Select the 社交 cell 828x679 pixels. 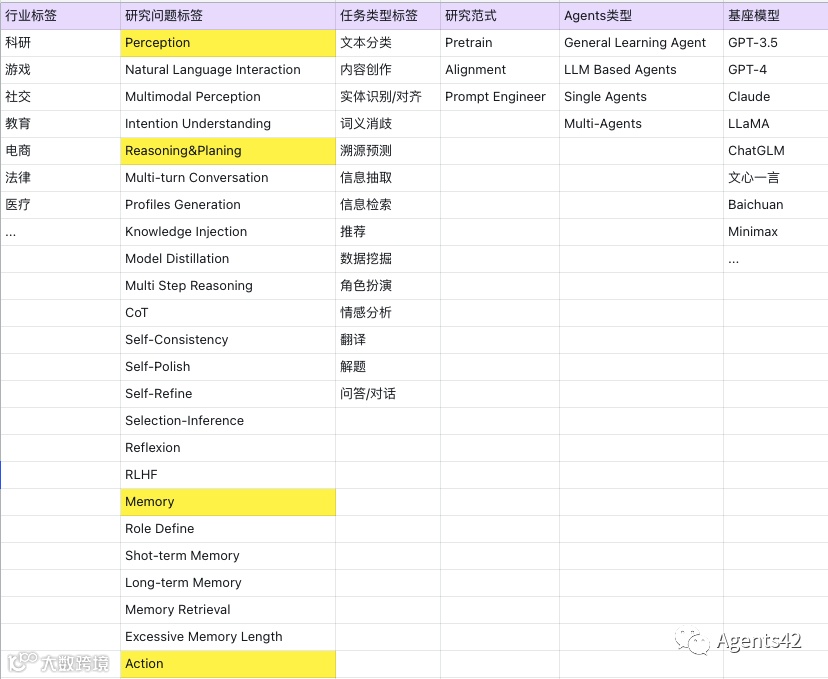pyautogui.click(x=60, y=97)
